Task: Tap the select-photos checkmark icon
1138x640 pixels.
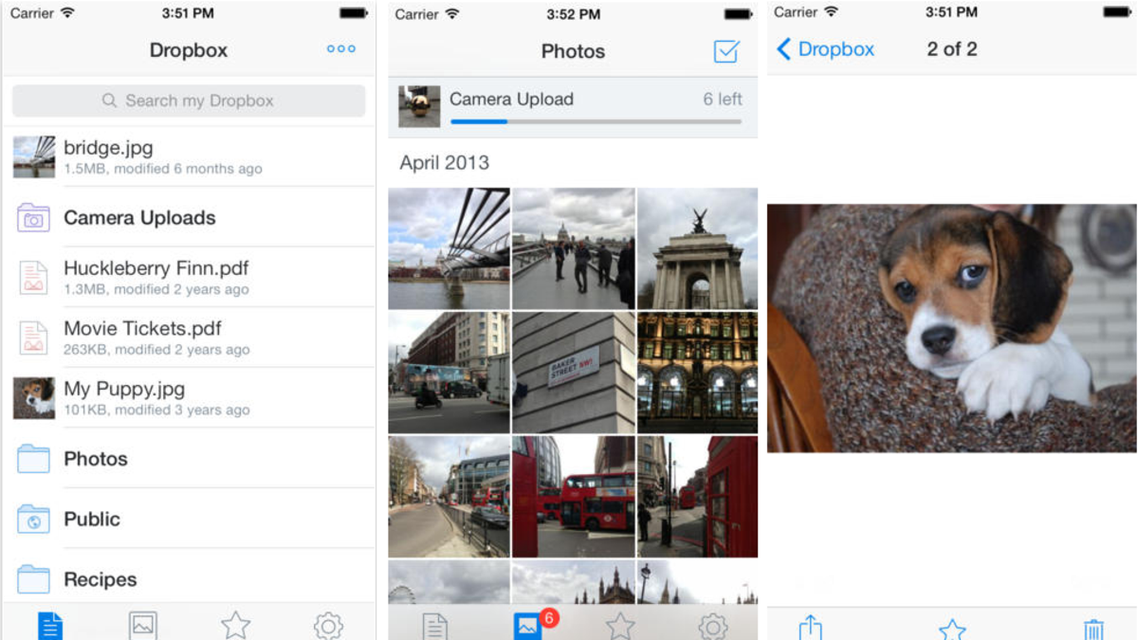Action: click(x=726, y=51)
